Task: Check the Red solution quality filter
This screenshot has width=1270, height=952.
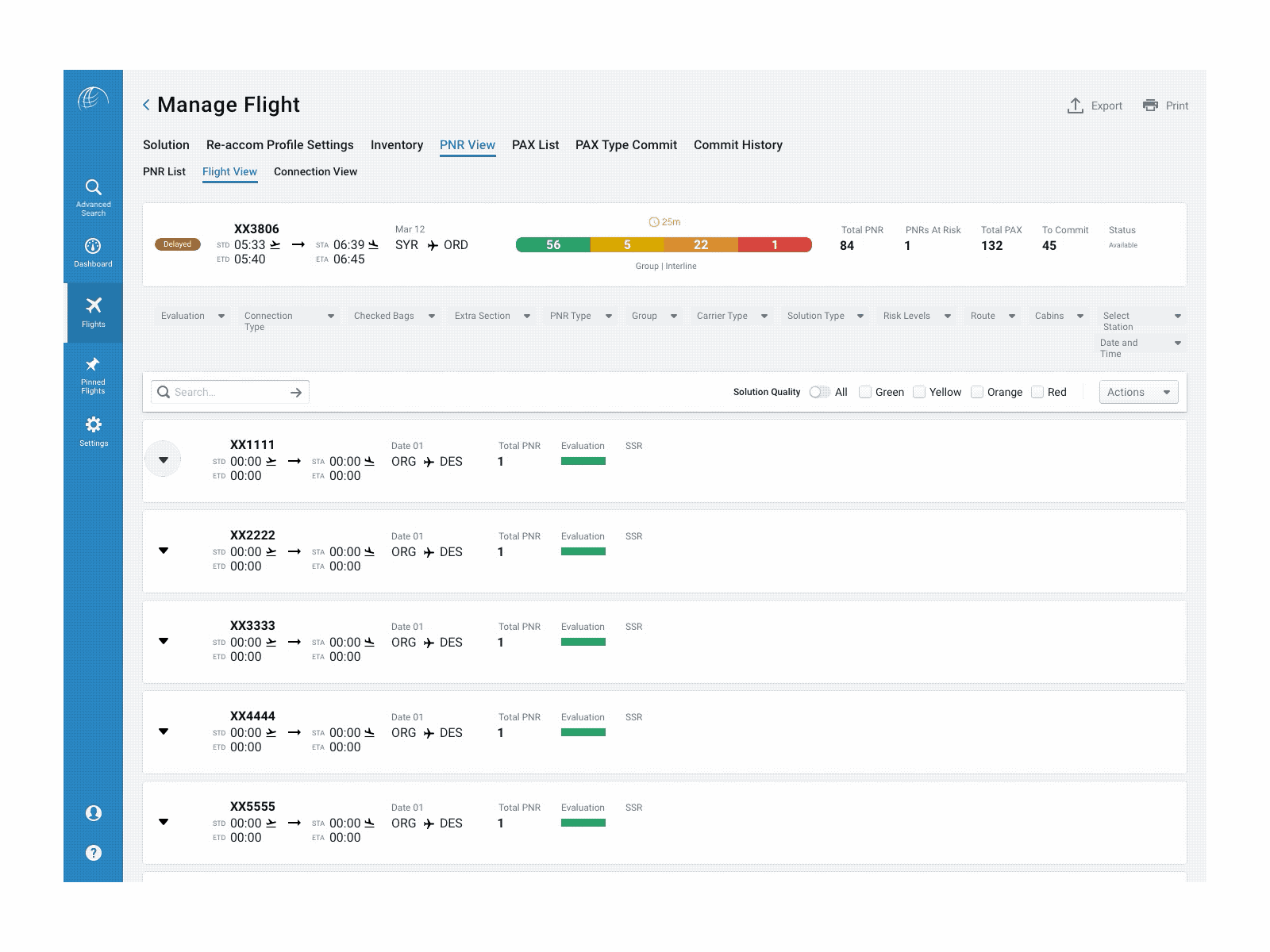Action: point(1037,392)
